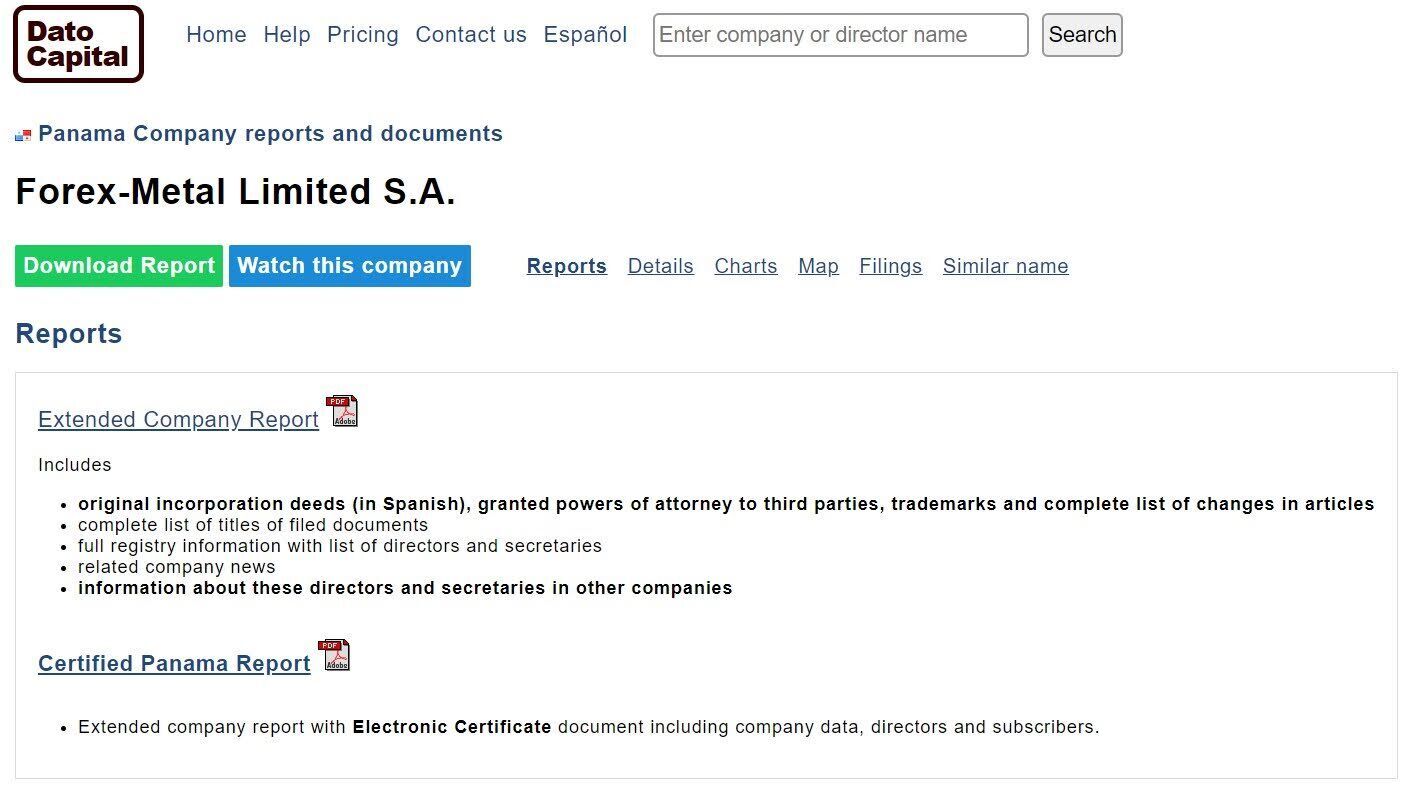Click the Search button
Screen dimensions: 1409x792
[1082, 35]
